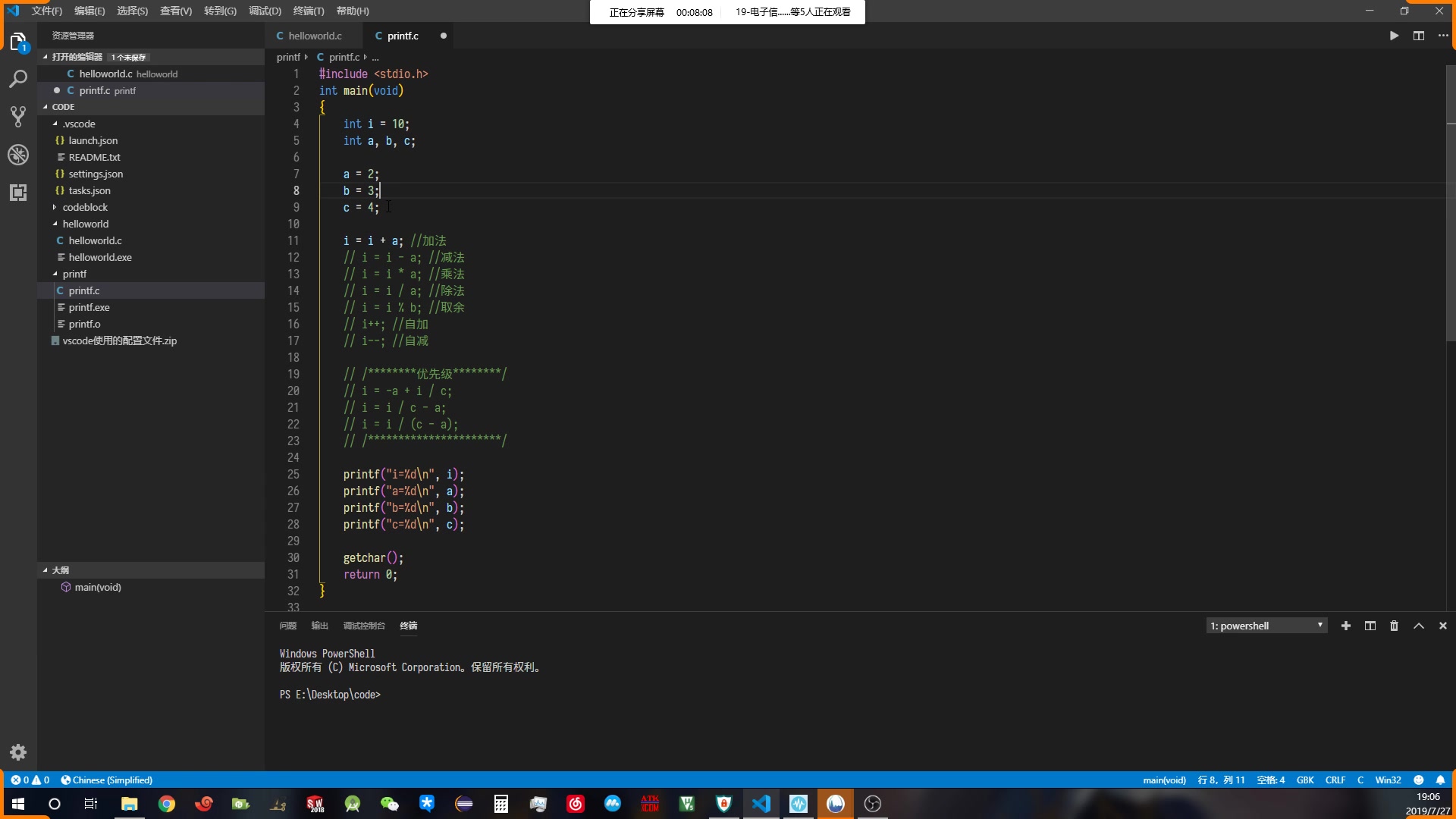Change the indentation spaces setting
1456x819 pixels.
pos(1271,780)
